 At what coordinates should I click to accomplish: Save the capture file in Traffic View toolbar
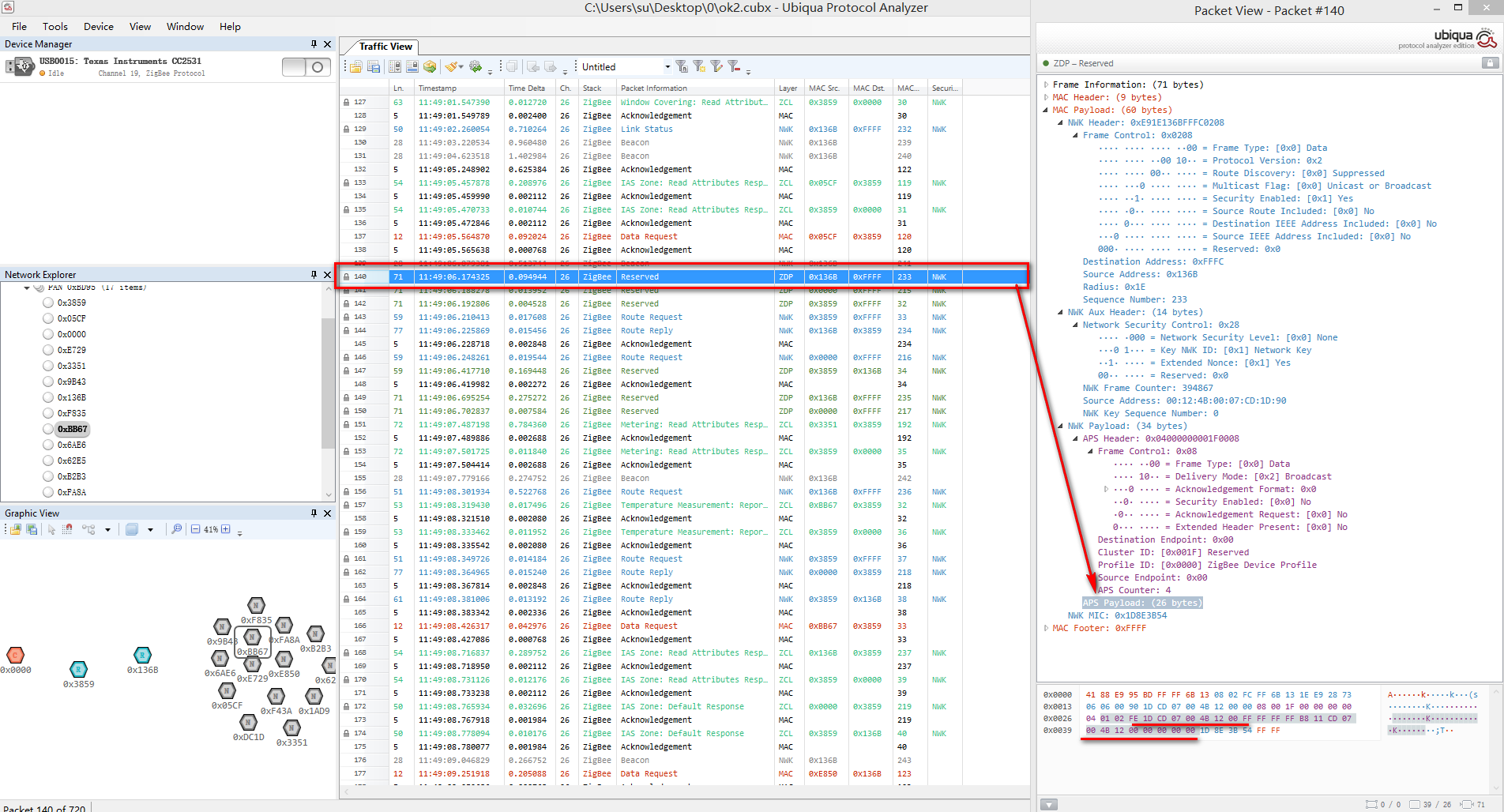point(372,67)
